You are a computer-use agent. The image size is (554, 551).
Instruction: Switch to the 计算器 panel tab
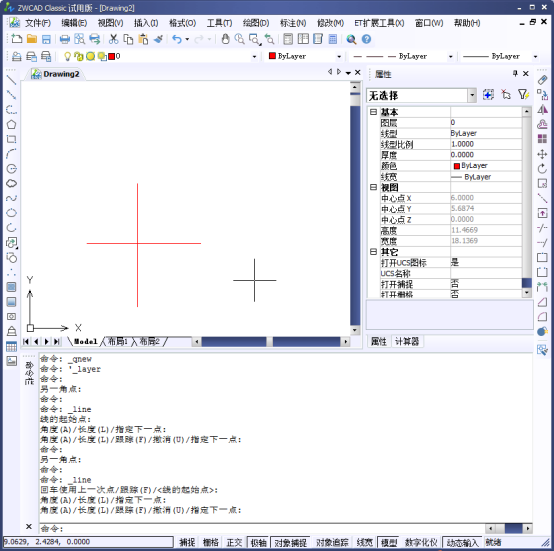point(407,342)
